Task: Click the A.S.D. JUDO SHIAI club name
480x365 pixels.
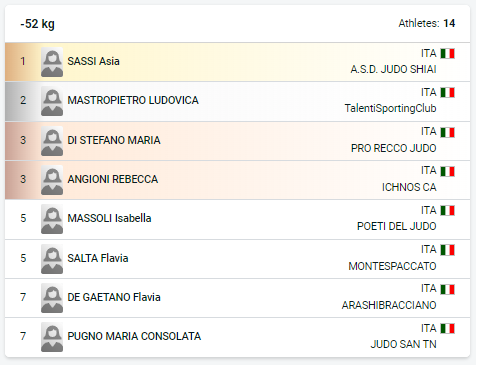Action: click(393, 69)
